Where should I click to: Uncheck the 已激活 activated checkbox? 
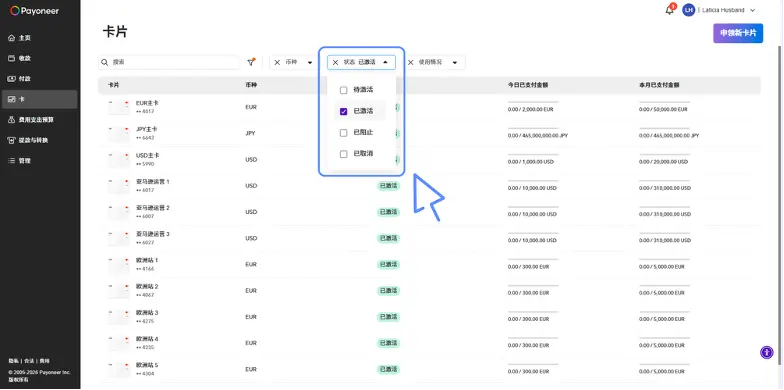point(344,112)
